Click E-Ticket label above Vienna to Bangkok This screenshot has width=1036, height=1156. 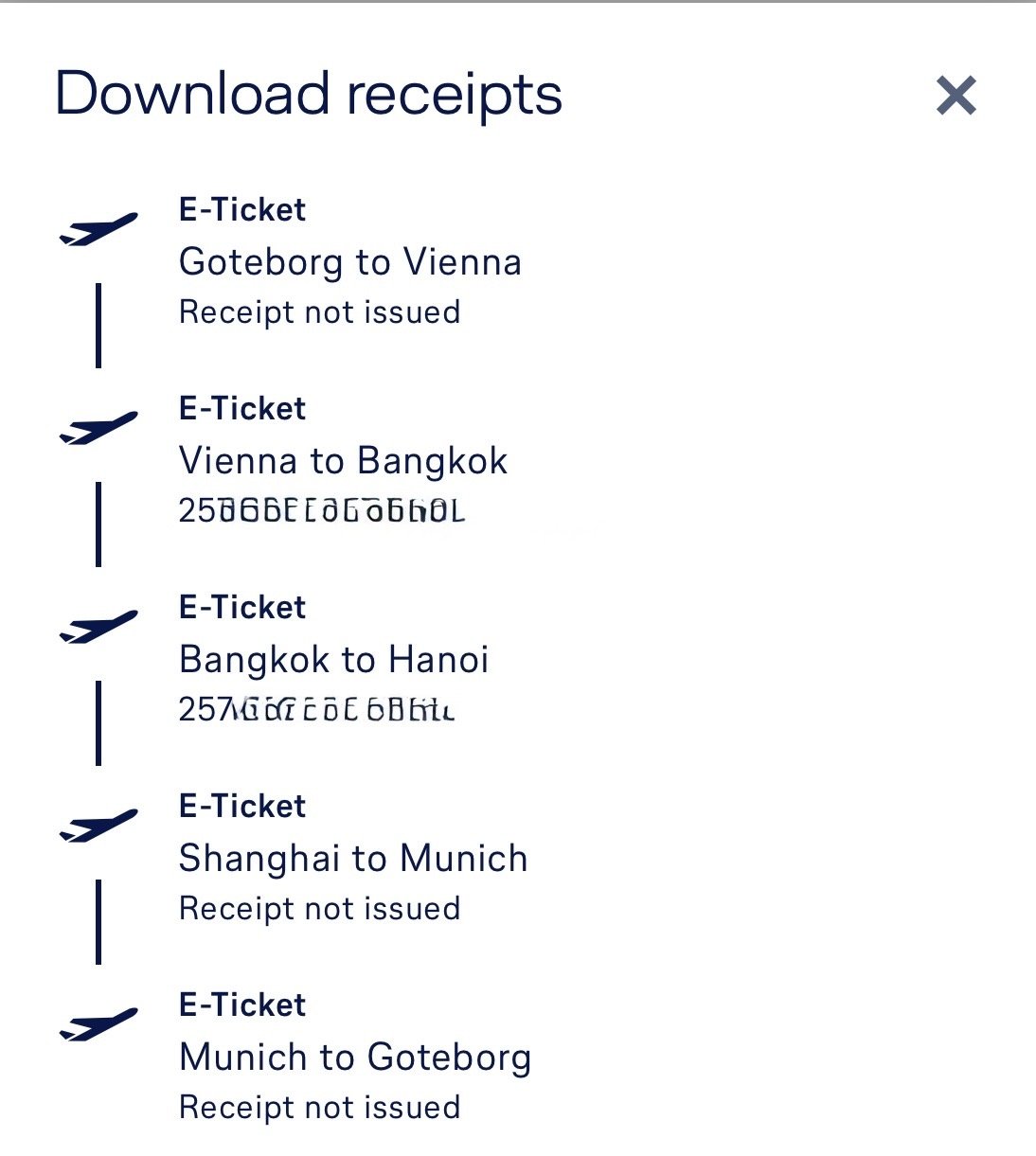click(242, 409)
